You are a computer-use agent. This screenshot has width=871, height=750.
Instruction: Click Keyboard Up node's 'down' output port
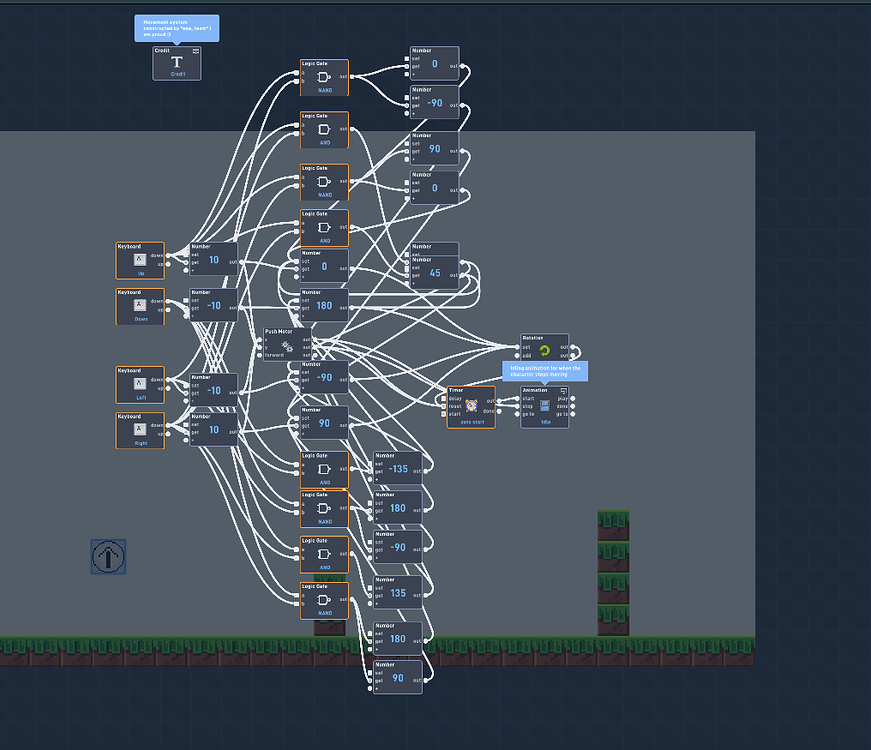(x=168, y=256)
